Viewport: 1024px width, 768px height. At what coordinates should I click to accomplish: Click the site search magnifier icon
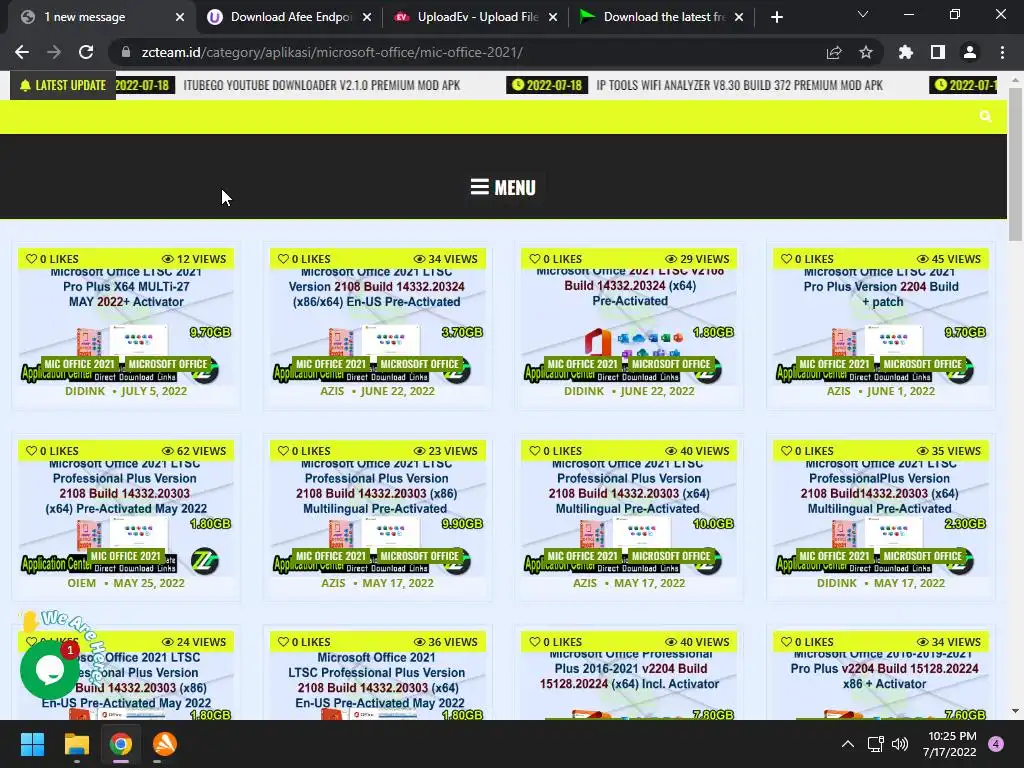985,116
